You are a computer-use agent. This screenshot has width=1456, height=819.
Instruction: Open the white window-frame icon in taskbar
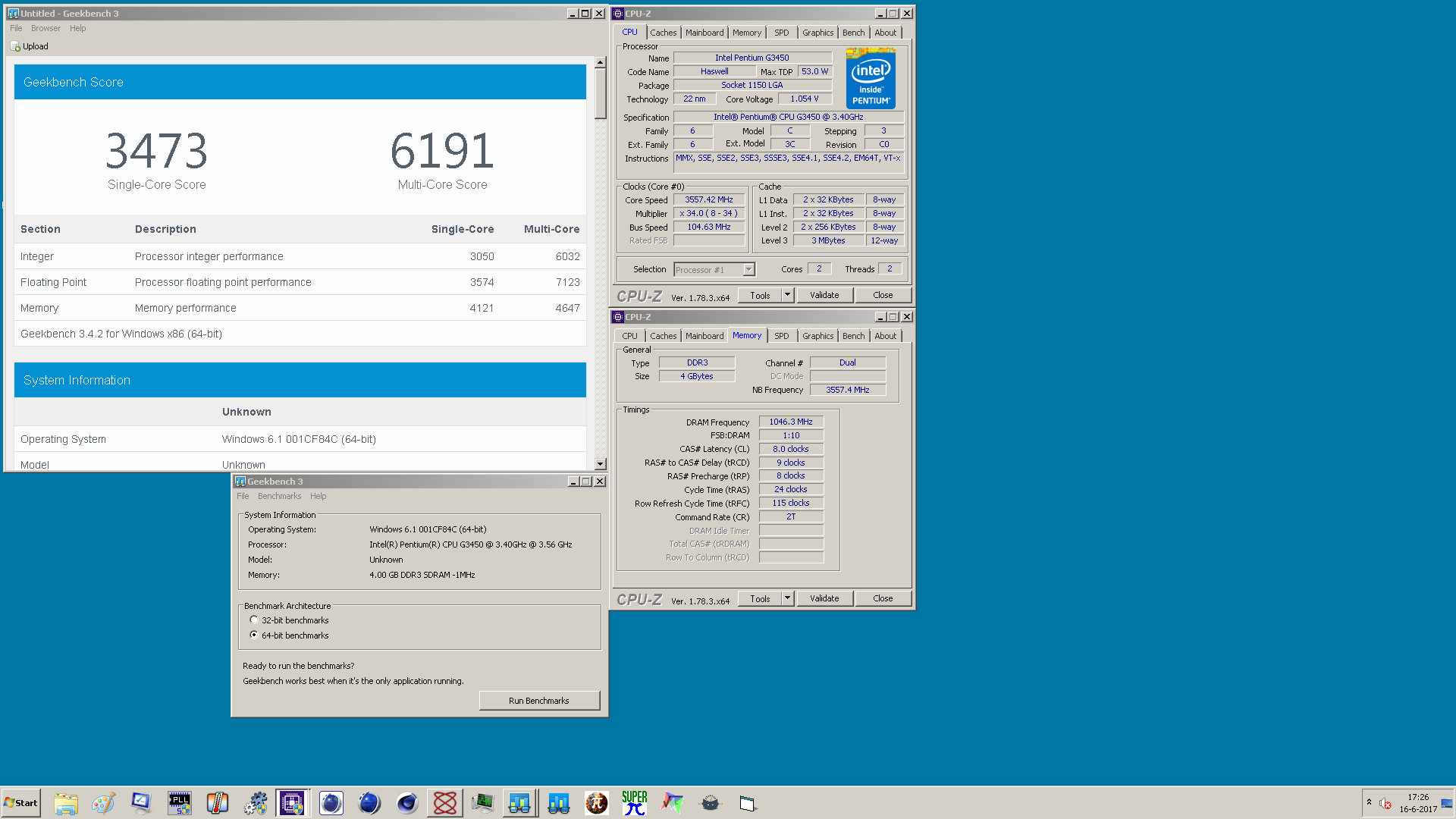tap(748, 803)
